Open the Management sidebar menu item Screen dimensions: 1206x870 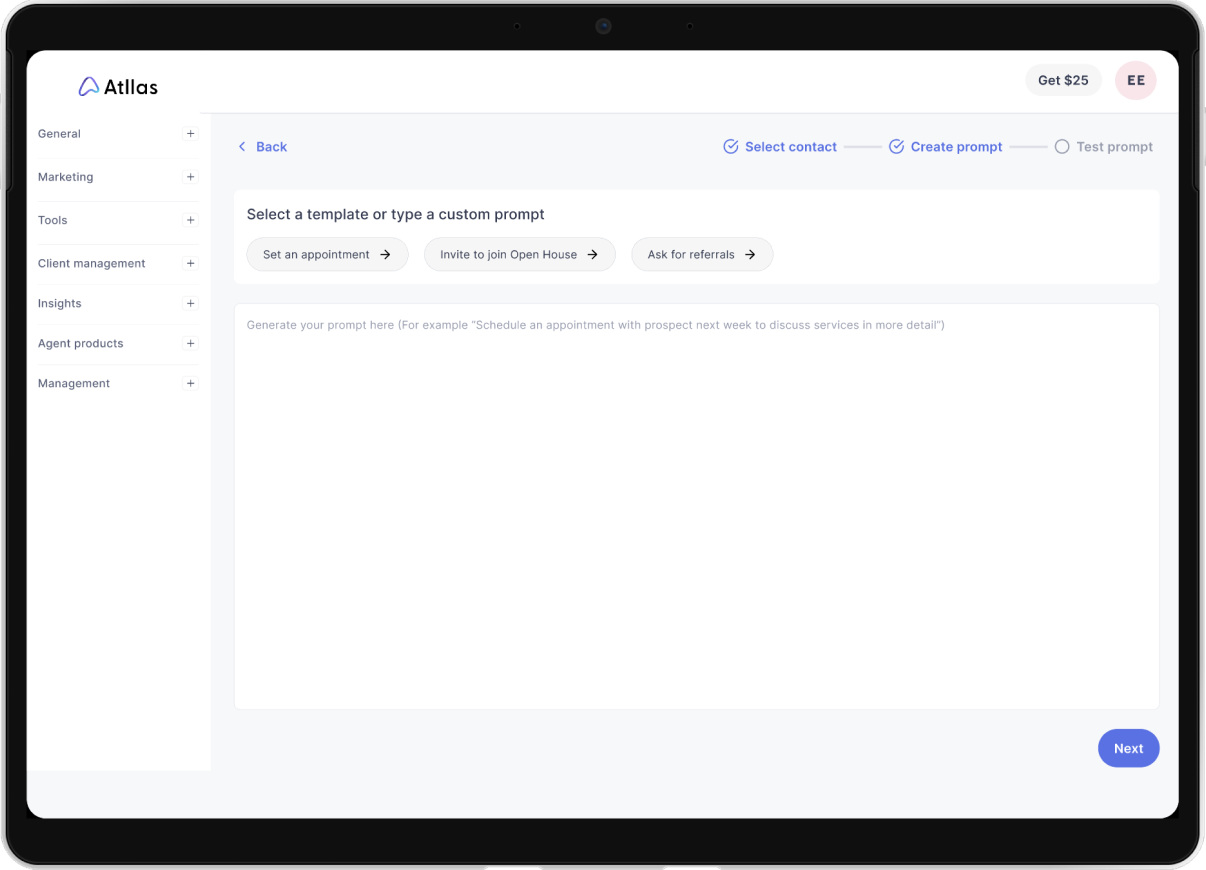coord(74,384)
